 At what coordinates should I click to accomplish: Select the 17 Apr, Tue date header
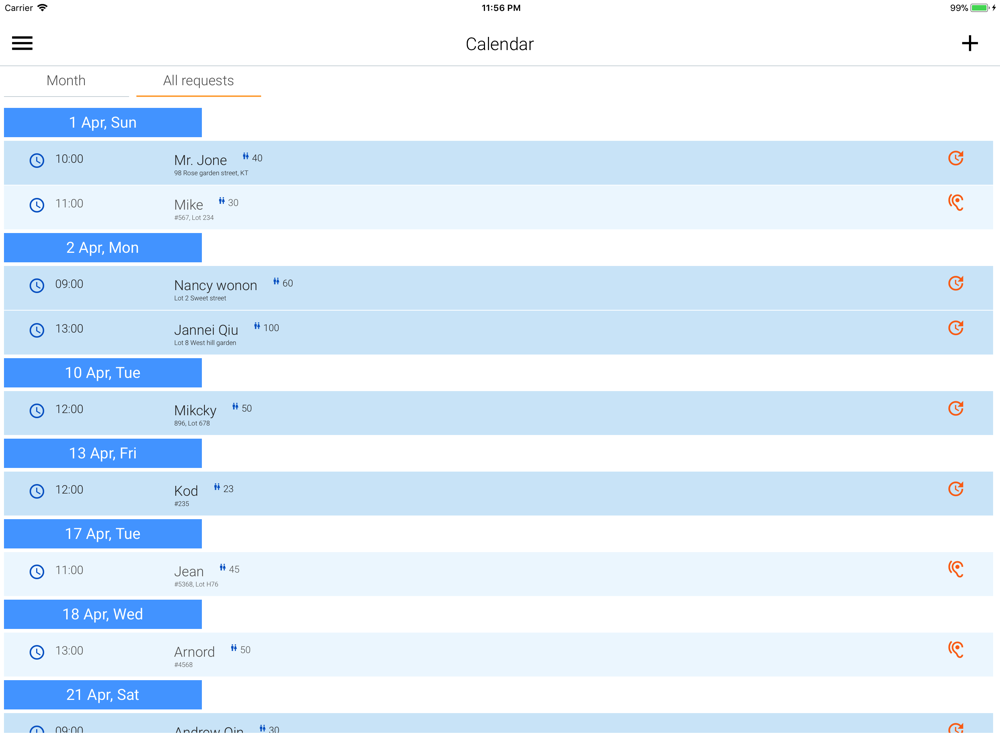click(x=103, y=534)
